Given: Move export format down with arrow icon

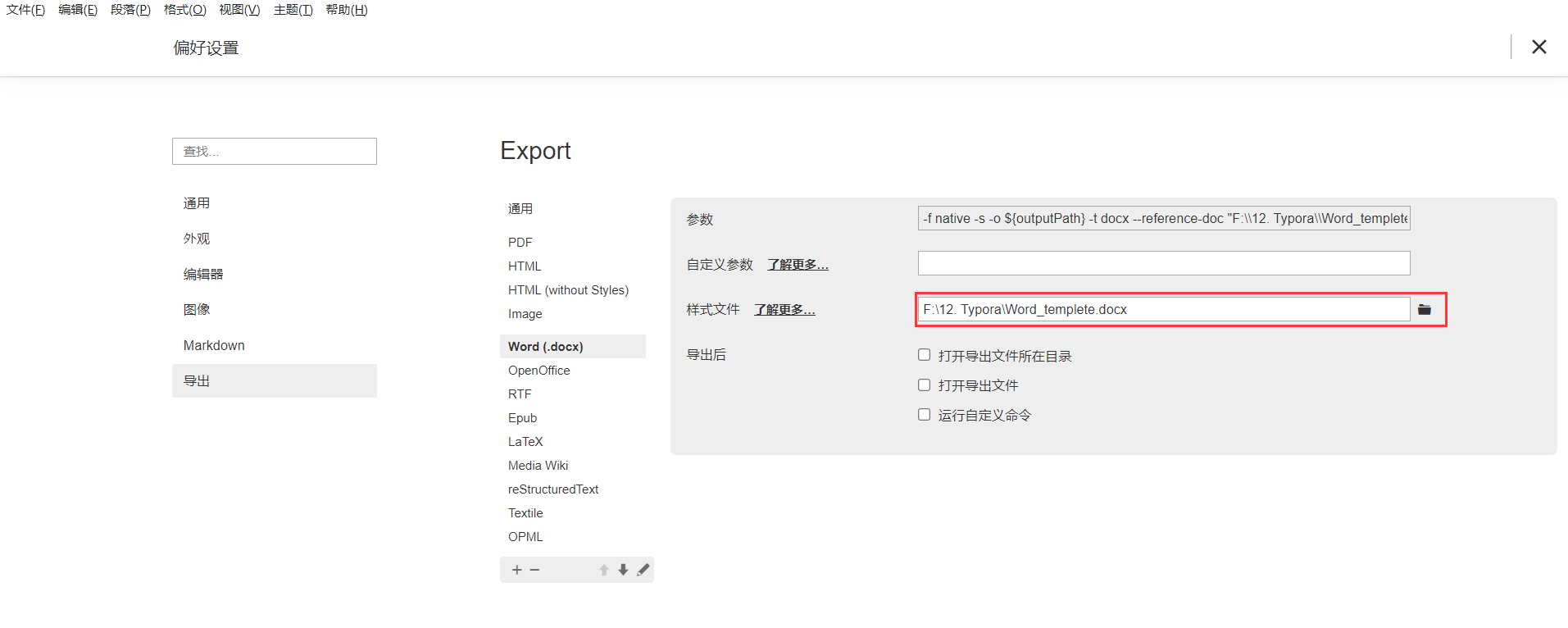Looking at the screenshot, I should 624,570.
